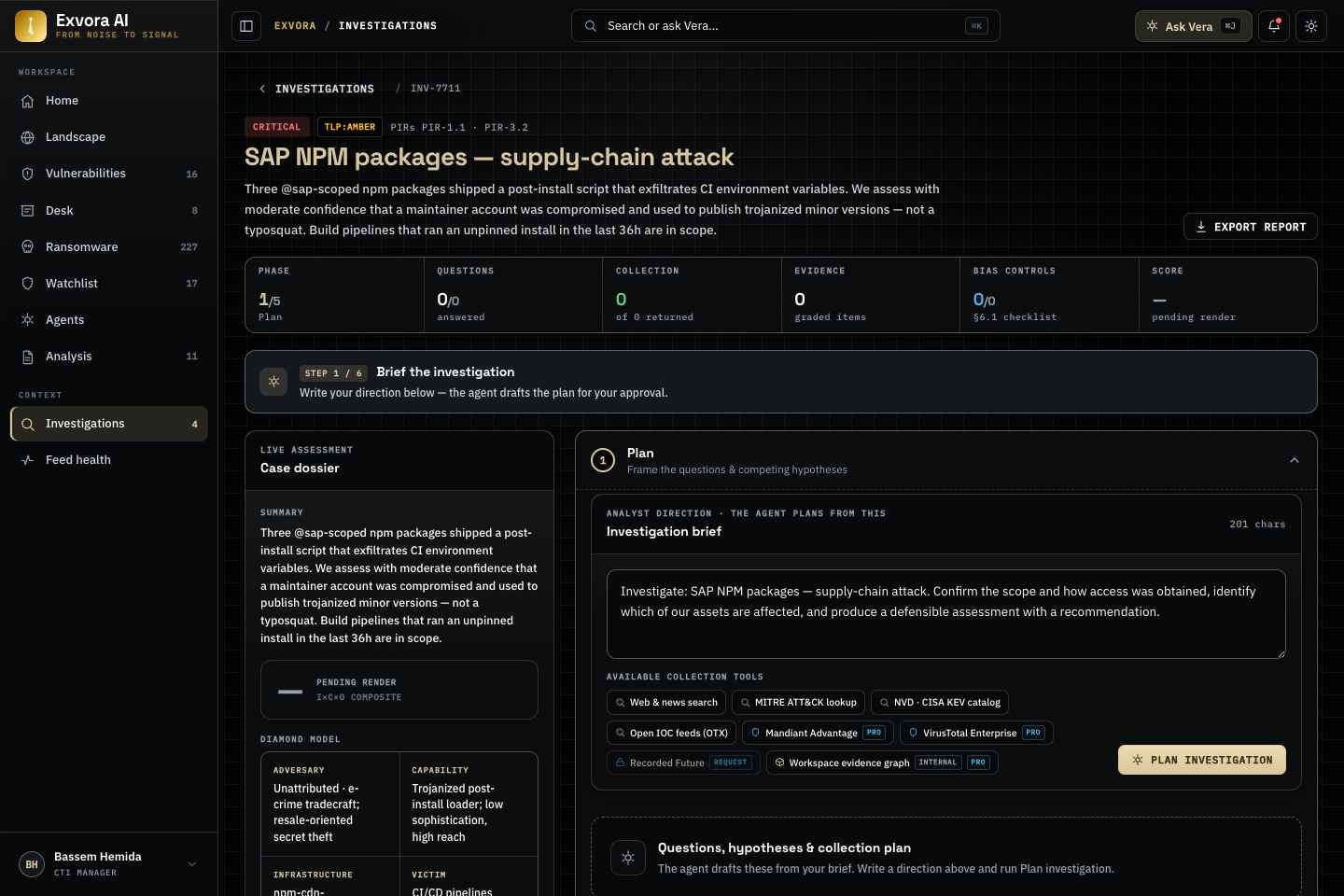This screenshot has width=1344, height=896.
Task: Toggle light/dark theme sun icon
Action: click(x=1311, y=26)
